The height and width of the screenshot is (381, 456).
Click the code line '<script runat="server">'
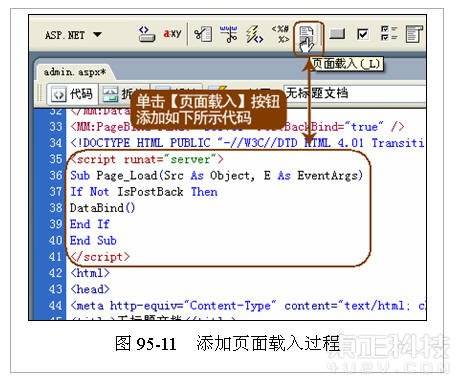[x=147, y=159]
